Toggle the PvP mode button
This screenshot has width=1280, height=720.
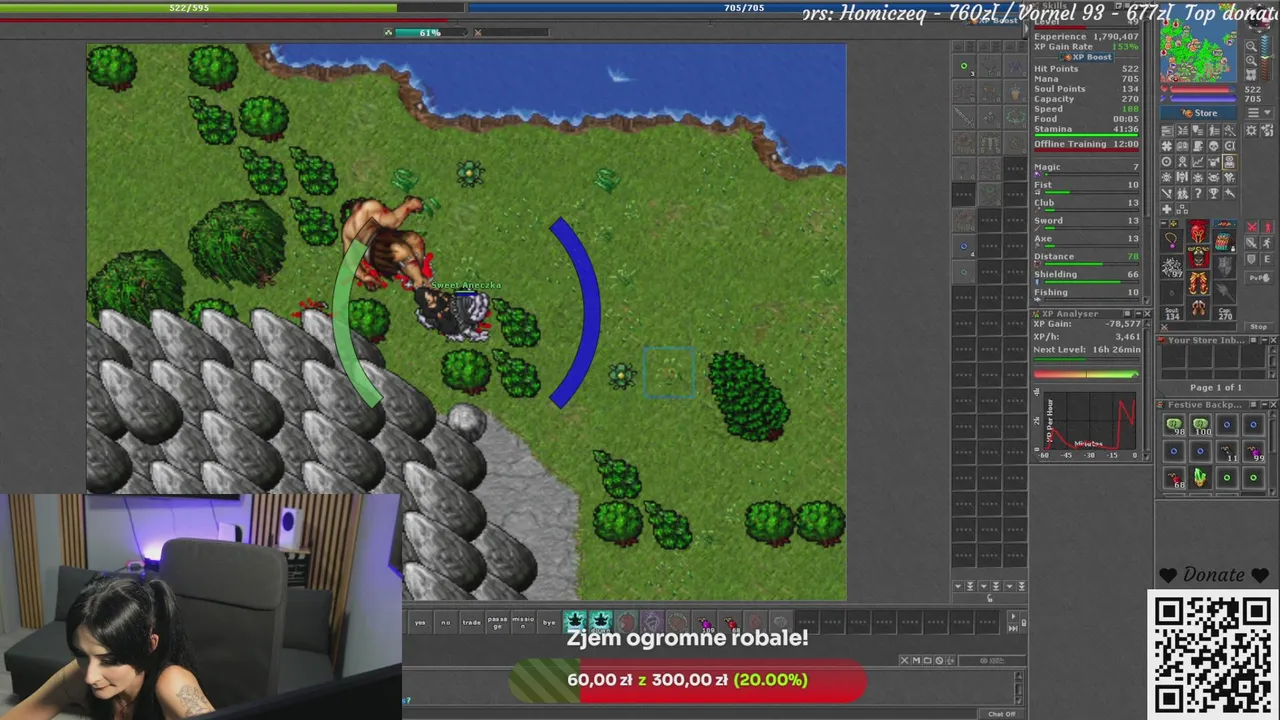[1259, 277]
